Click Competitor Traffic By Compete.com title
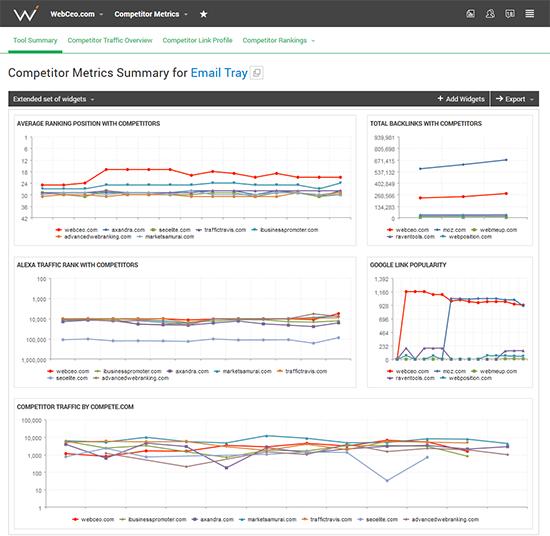 pos(75,407)
